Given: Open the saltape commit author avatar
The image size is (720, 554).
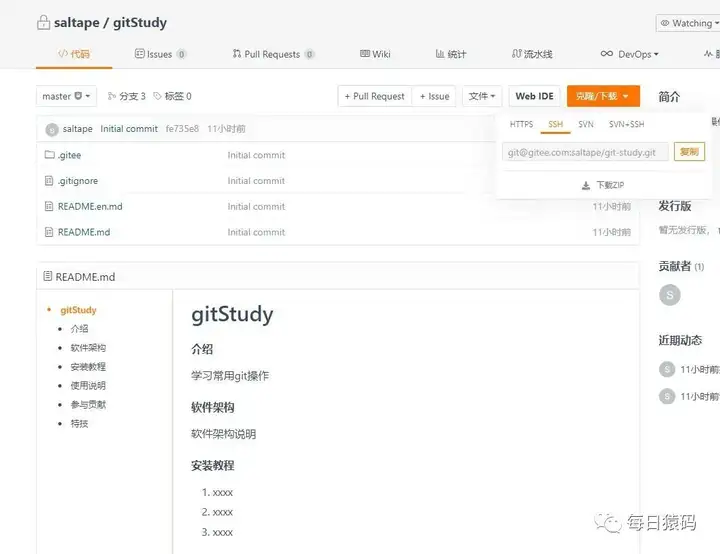Looking at the screenshot, I should [52, 130].
